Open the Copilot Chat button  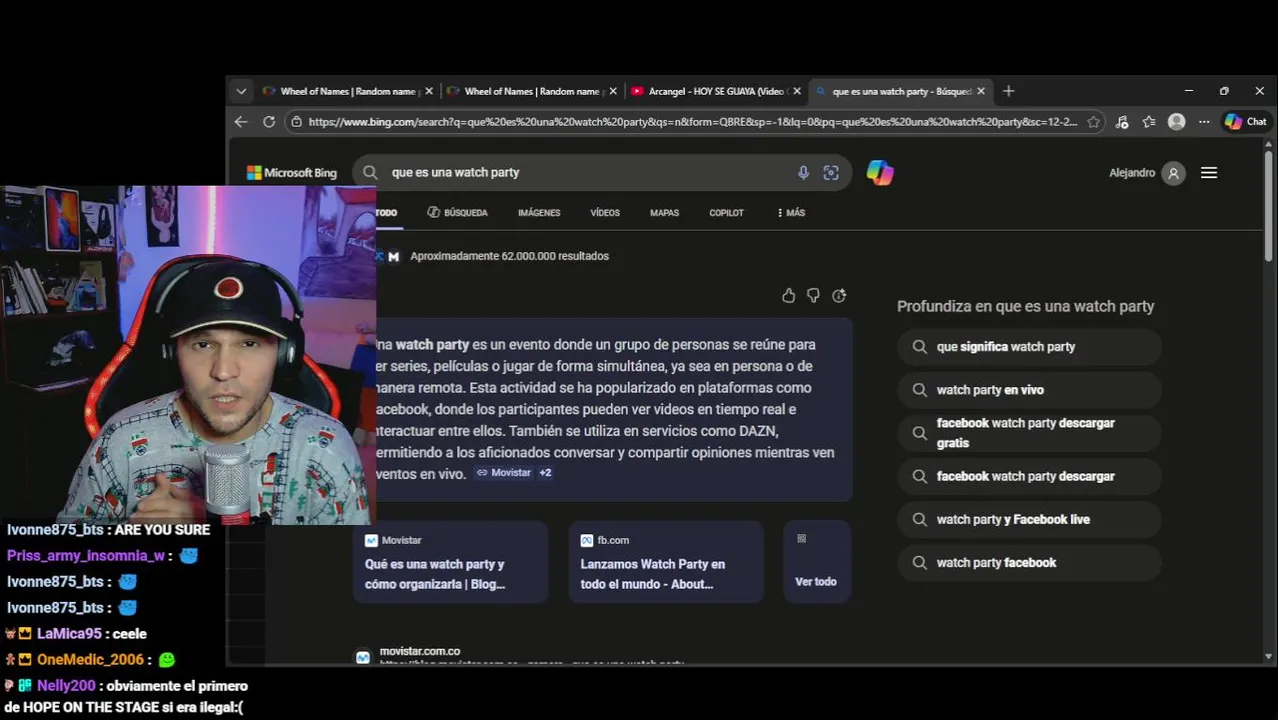pos(1246,122)
